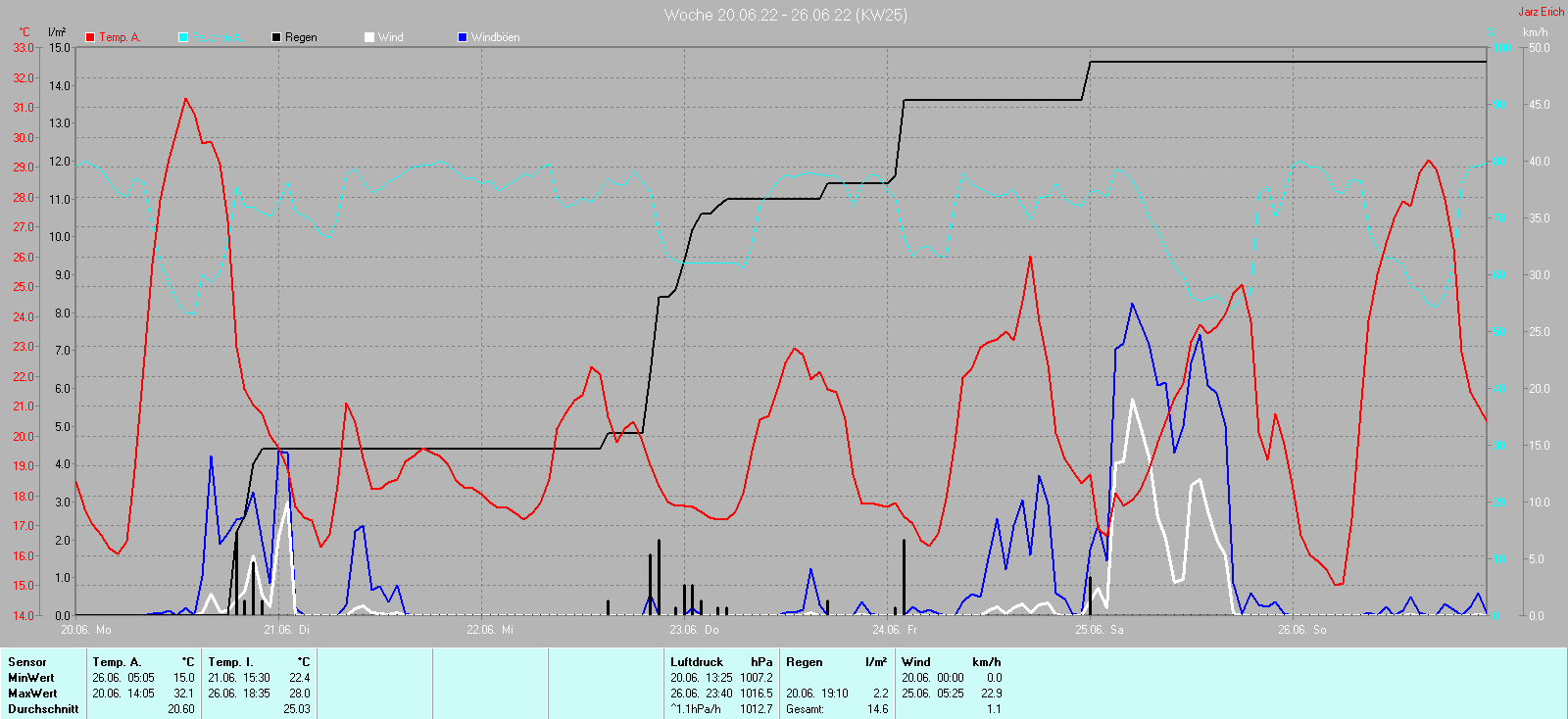Click the '20.06. 14:05' maximum temperature time
This screenshot has width=1568, height=719.
(123, 694)
